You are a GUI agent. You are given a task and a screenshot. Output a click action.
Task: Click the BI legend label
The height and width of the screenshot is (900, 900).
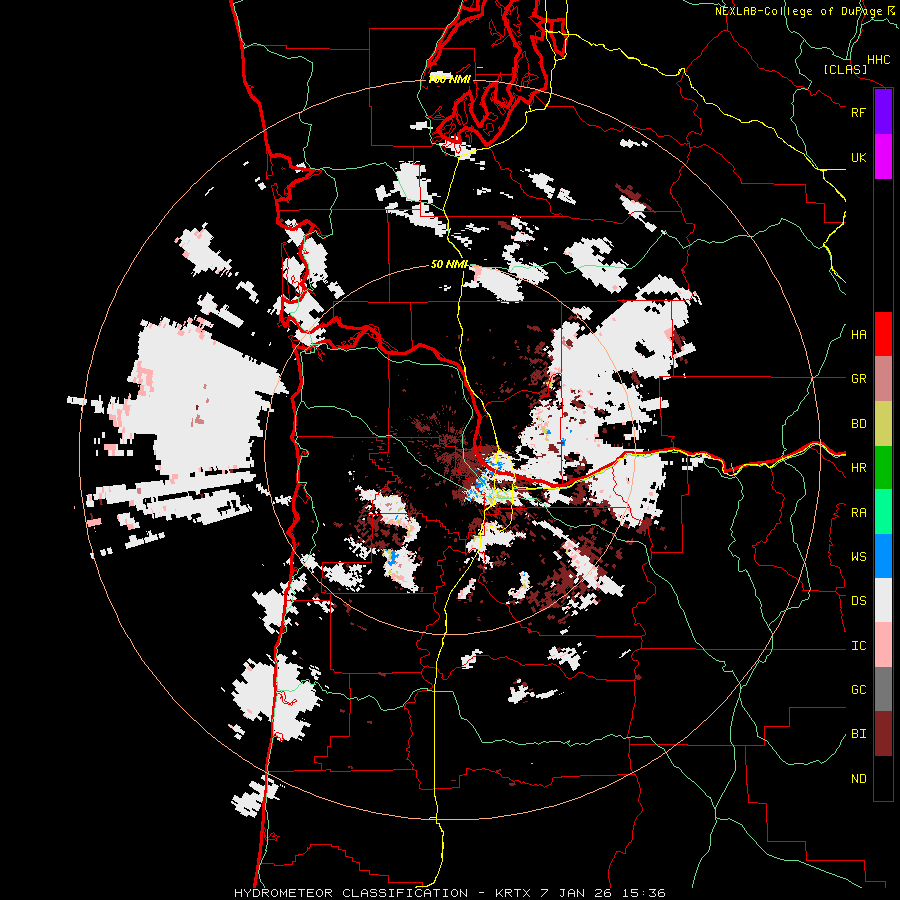coord(858,734)
